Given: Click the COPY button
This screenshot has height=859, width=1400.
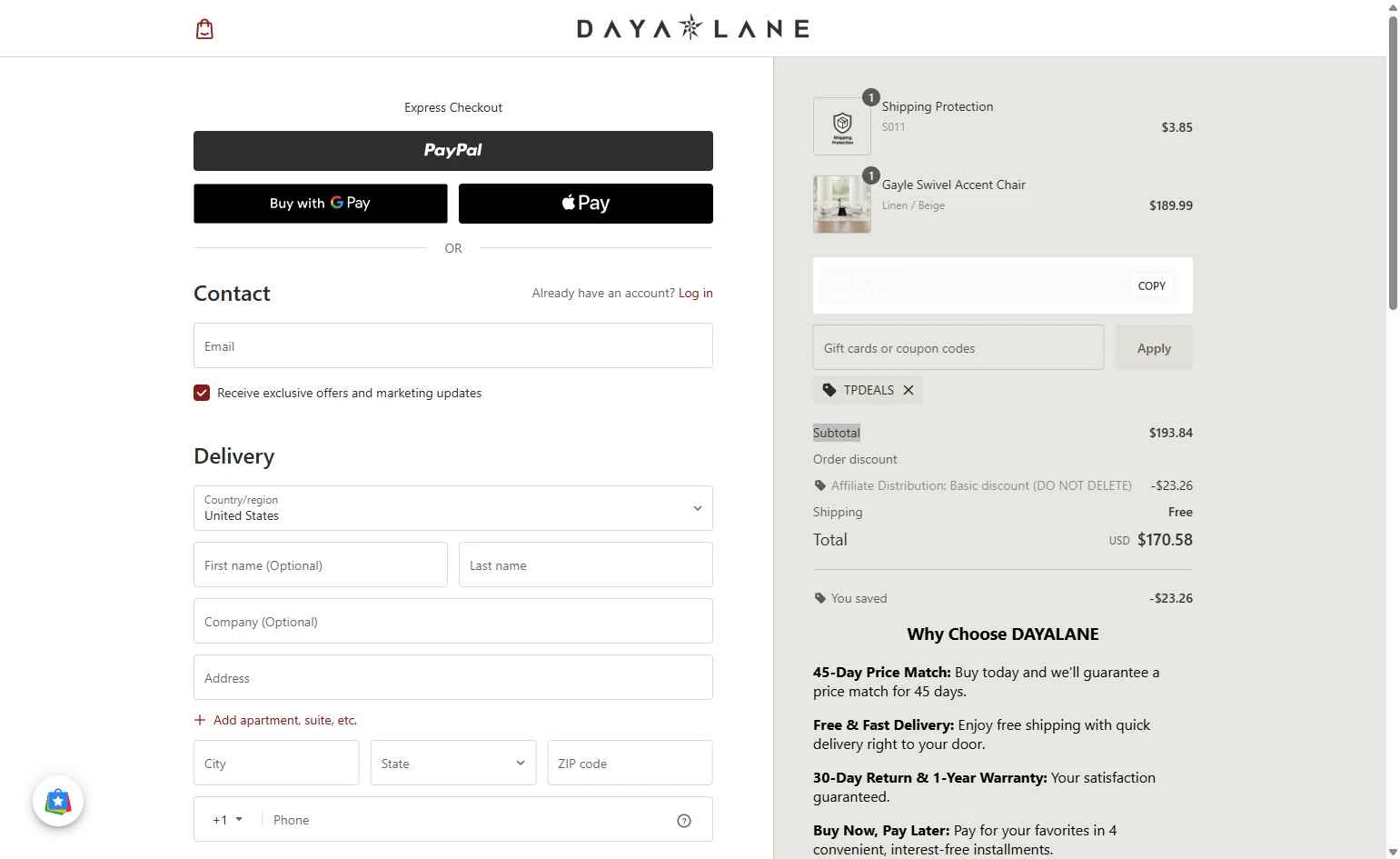Looking at the screenshot, I should (1152, 285).
